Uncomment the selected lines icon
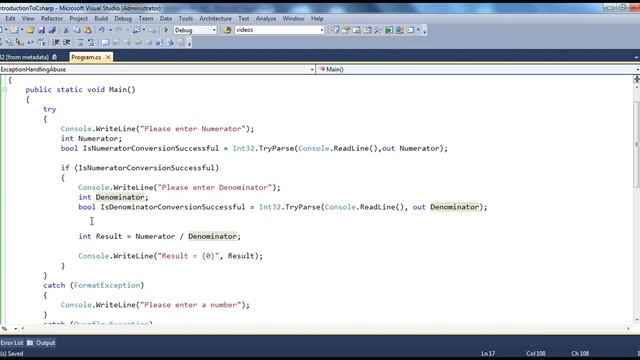The image size is (640, 360). [91, 42]
